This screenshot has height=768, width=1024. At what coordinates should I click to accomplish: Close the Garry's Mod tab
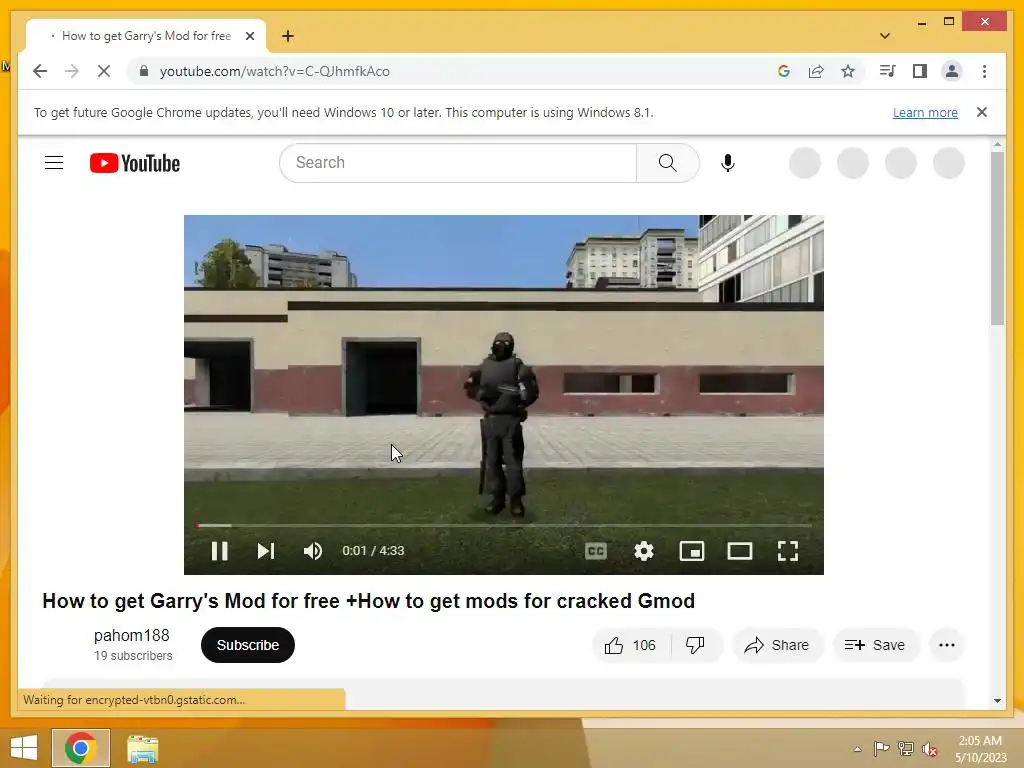(249, 36)
